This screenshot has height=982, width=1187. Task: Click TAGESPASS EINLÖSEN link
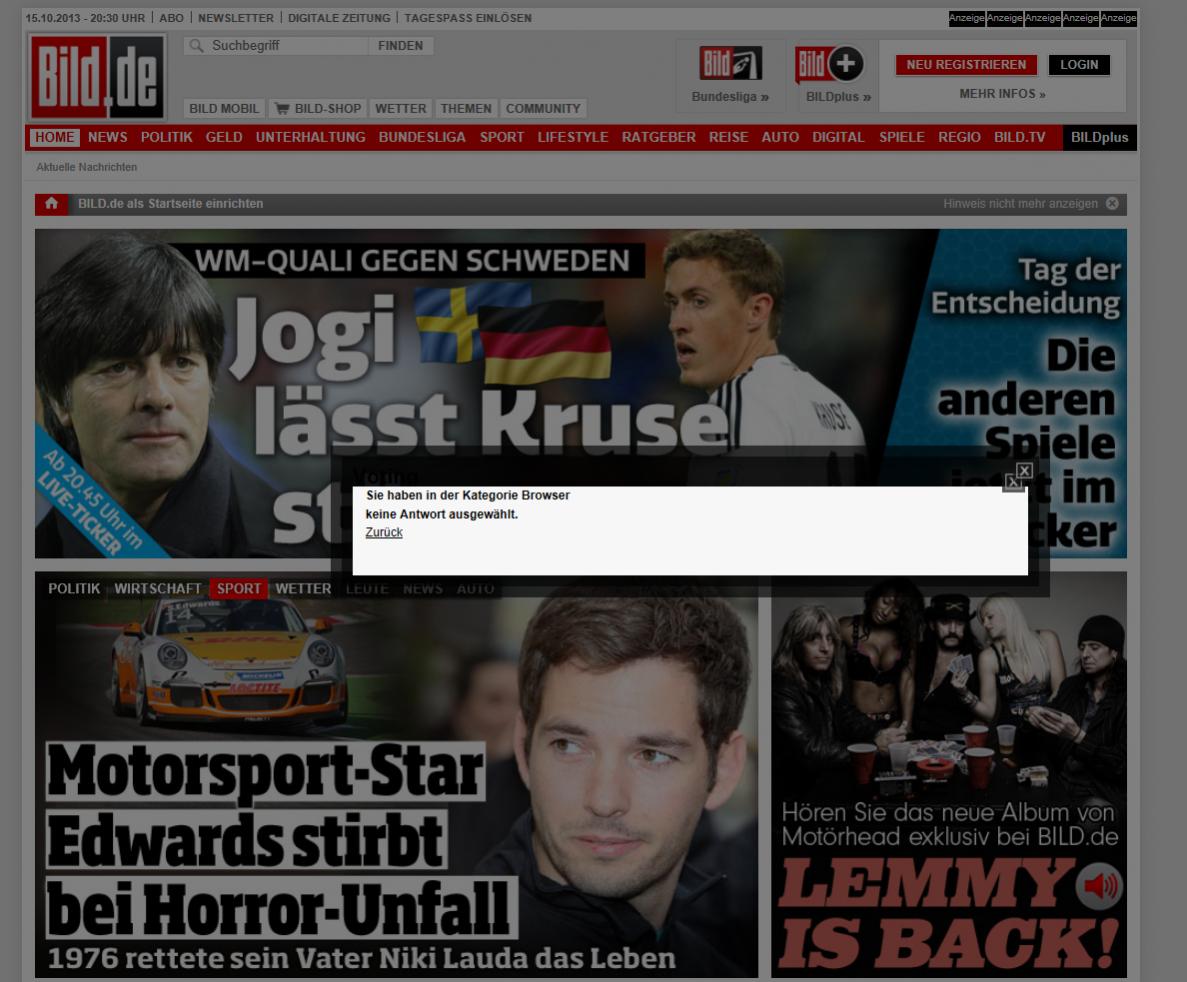[x=468, y=17]
